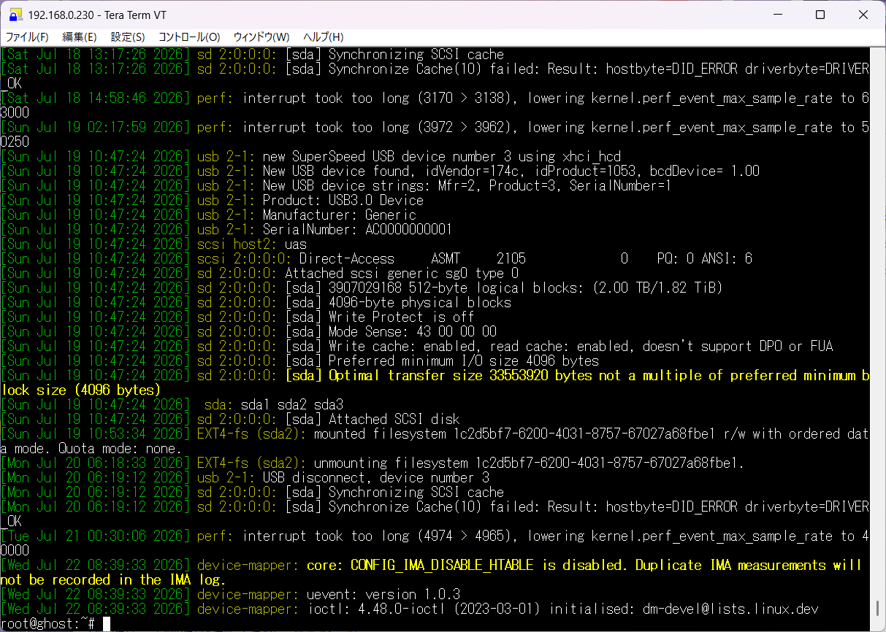The height and width of the screenshot is (632, 886).
Task: Click the '(3170 > 3138)' perf value
Action: pos(467,98)
